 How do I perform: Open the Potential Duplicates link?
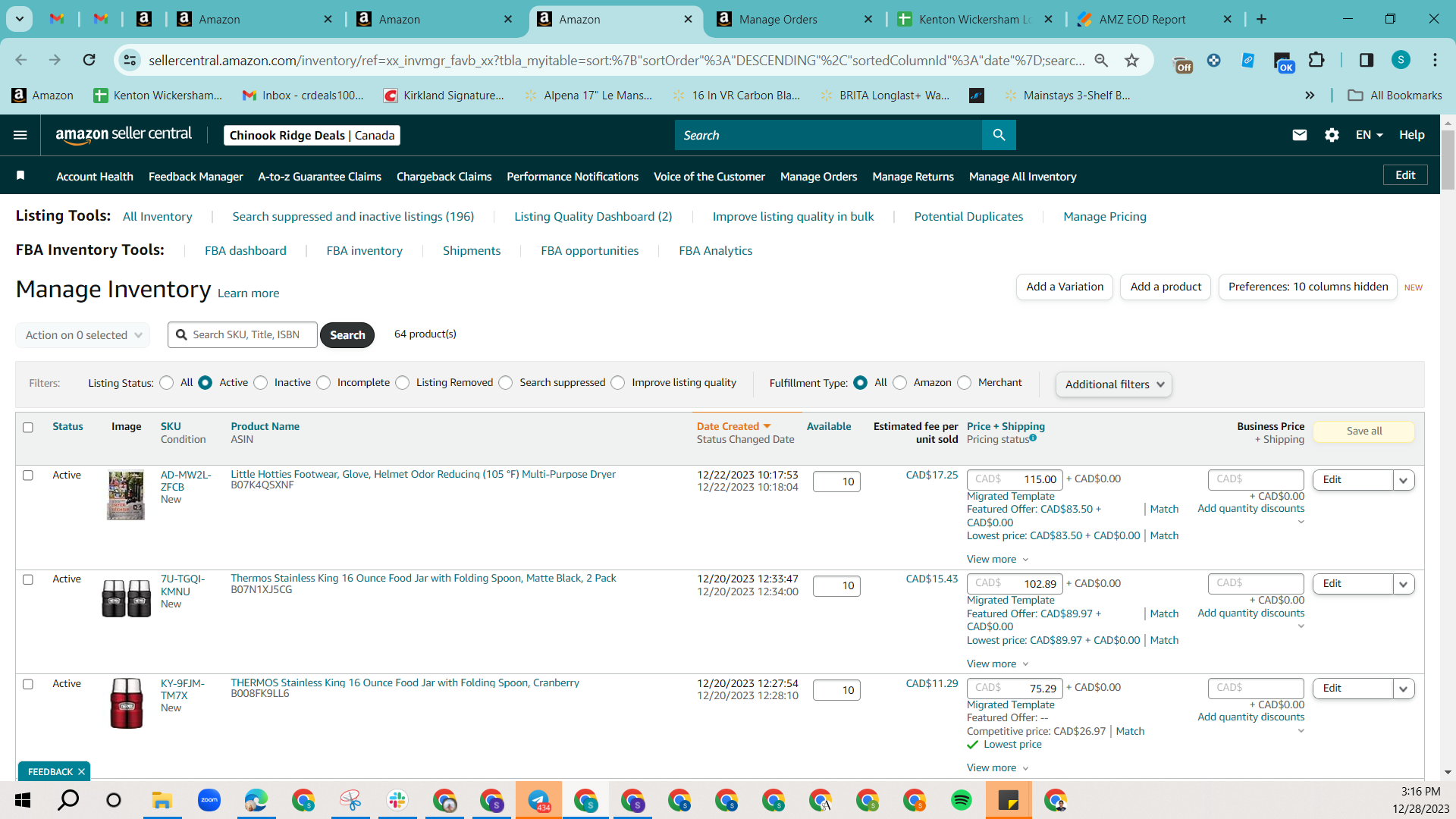pos(968,217)
